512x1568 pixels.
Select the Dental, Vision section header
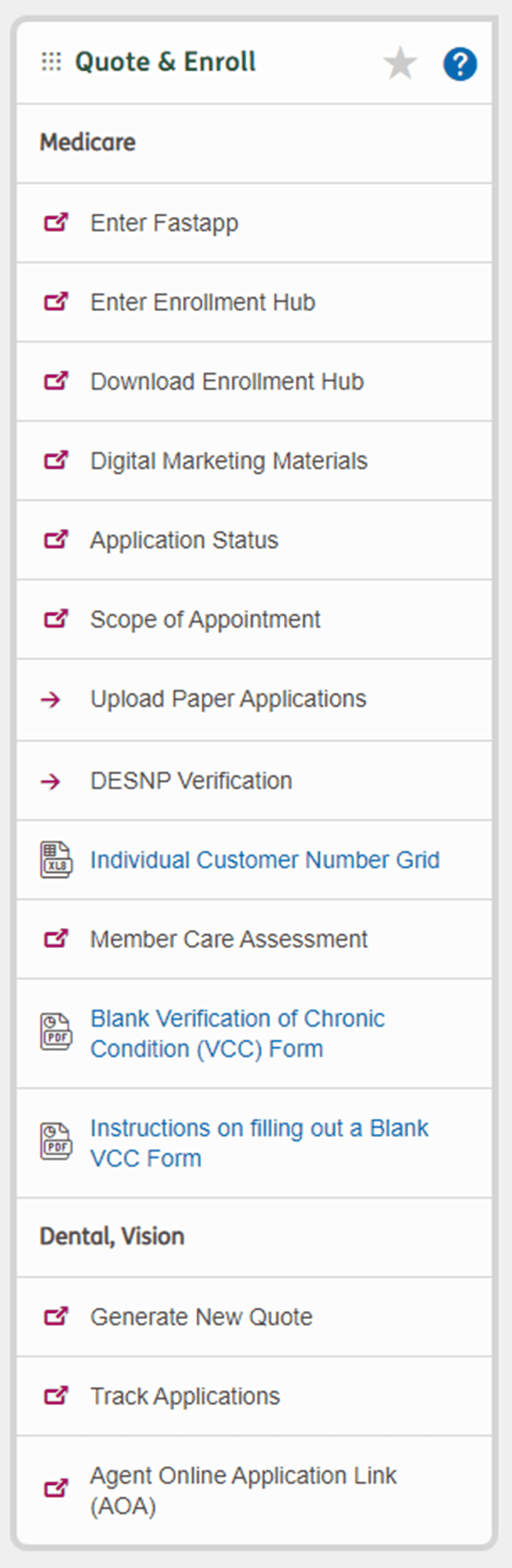[111, 1236]
